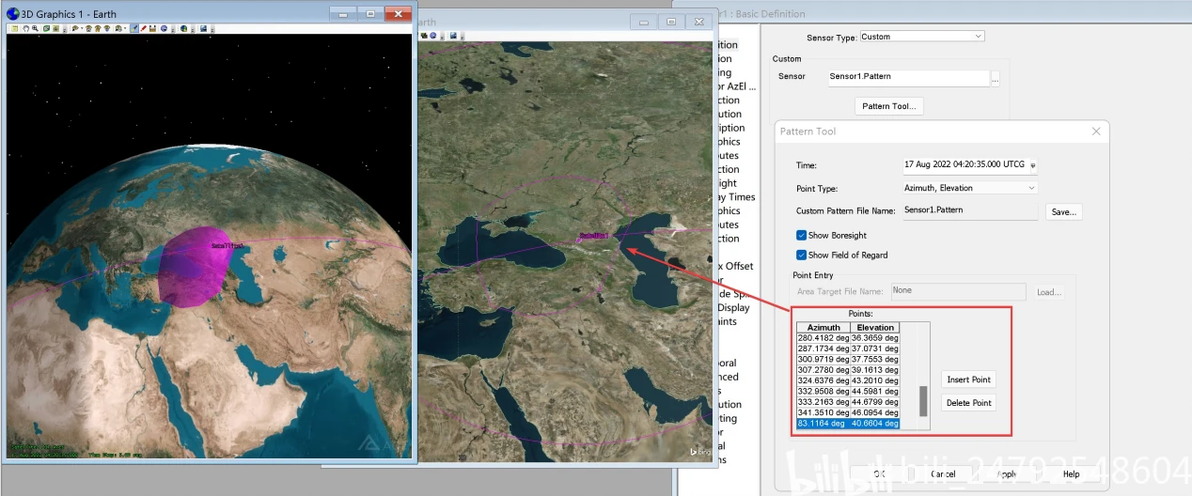Click the snapshot icon in second Earth window toolbar
Screen dimensions: 1192x496
coord(453,36)
